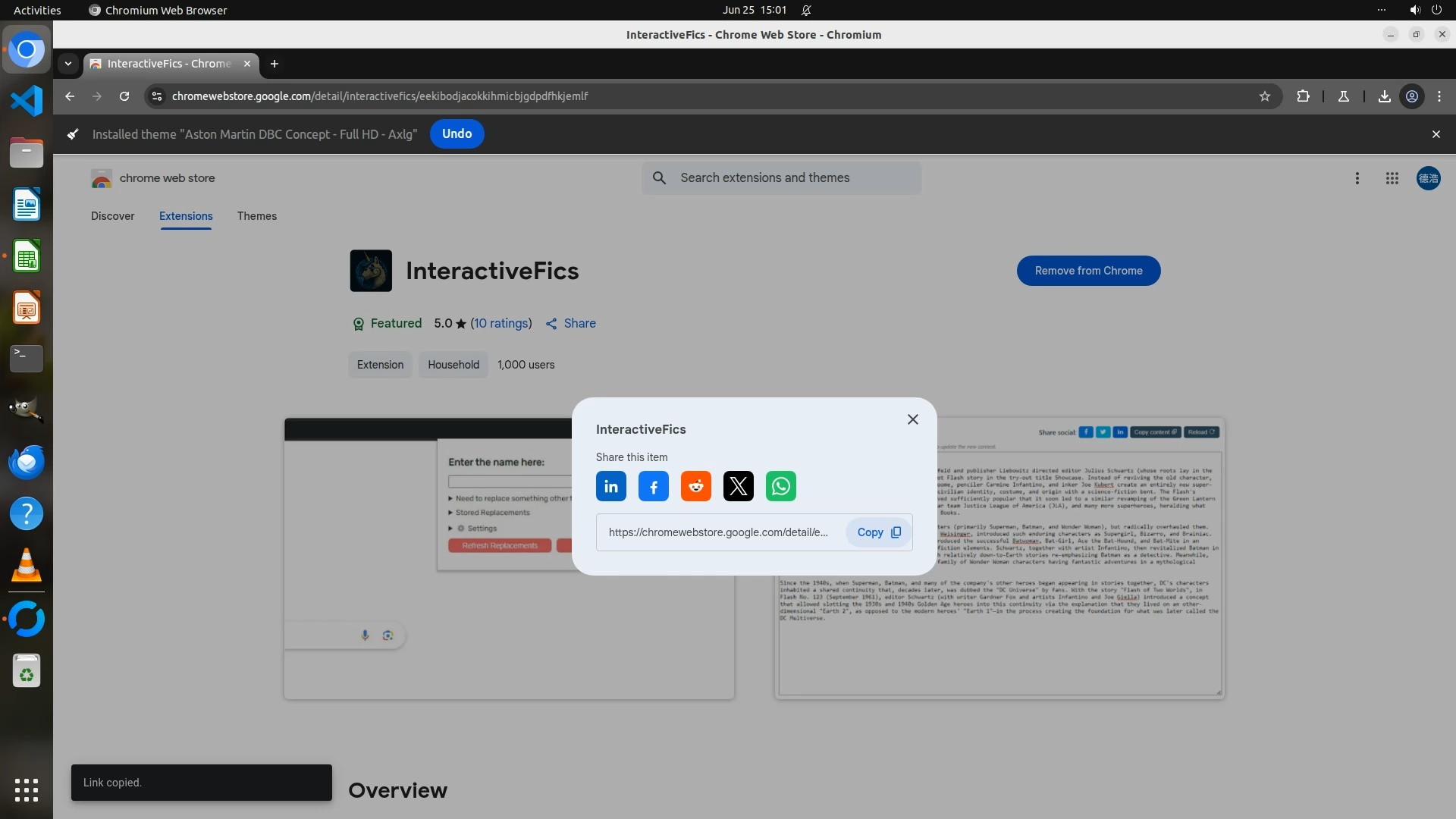Share via the Reddit icon
This screenshot has width=1456, height=819.
coord(695,486)
